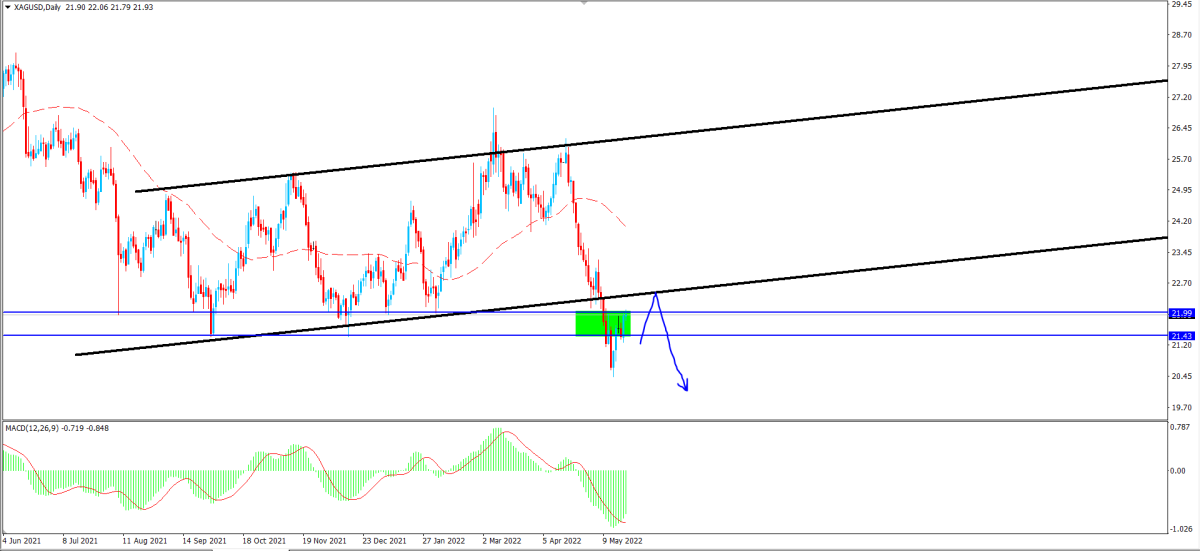The width and height of the screenshot is (1200, 551).
Task: Click the 27 Jan 2022 date label
Action: tap(444, 541)
